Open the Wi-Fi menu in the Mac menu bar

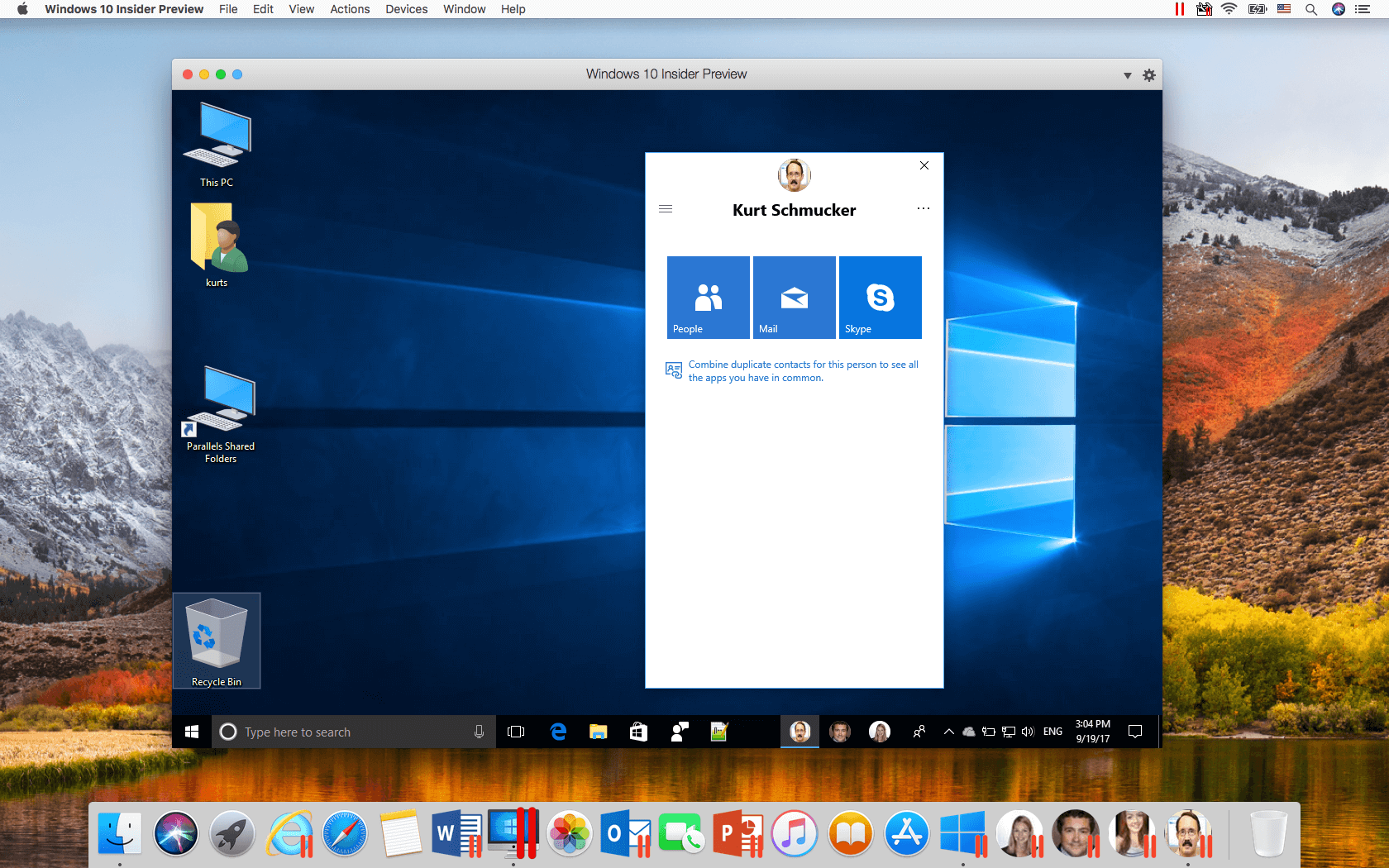click(x=1229, y=9)
